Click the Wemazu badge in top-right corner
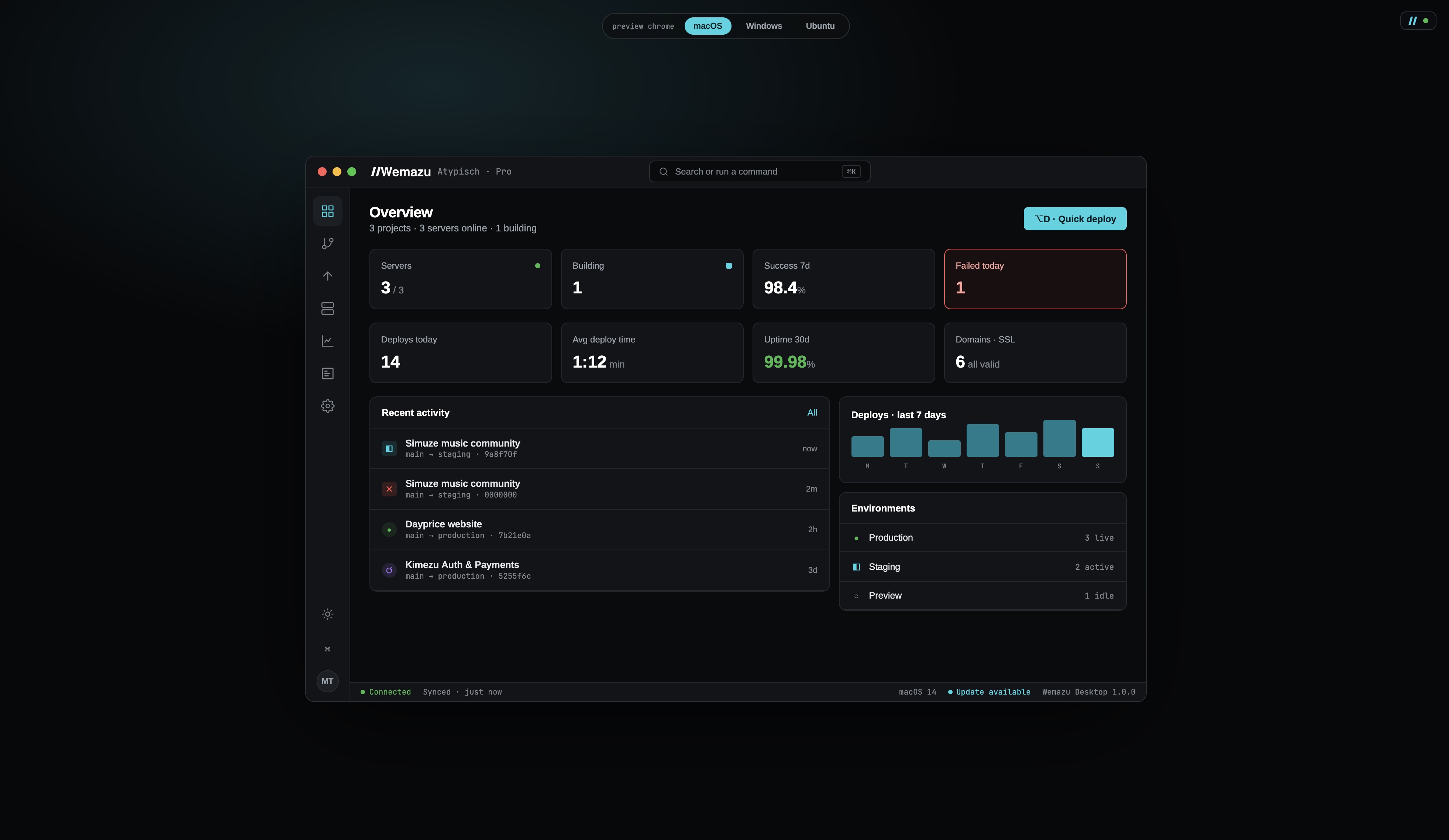Image resolution: width=1449 pixels, height=840 pixels. 1418,21
